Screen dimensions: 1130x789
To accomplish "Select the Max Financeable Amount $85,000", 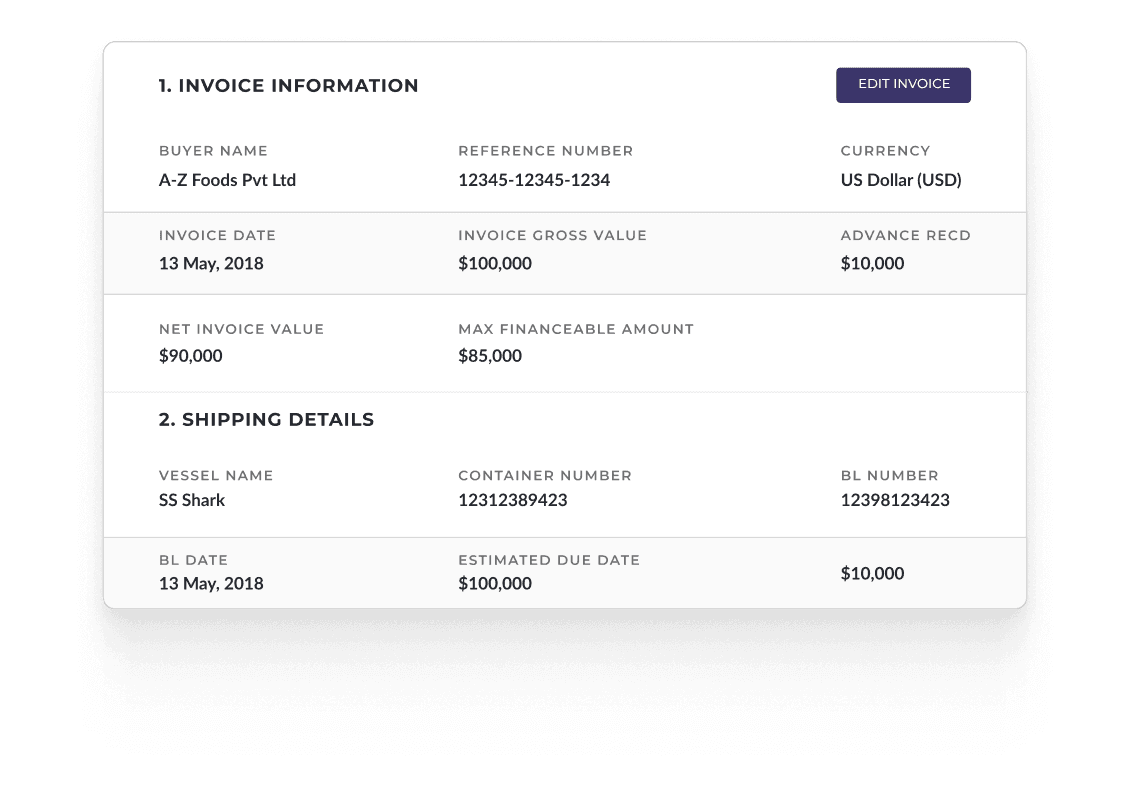I will (x=489, y=355).
